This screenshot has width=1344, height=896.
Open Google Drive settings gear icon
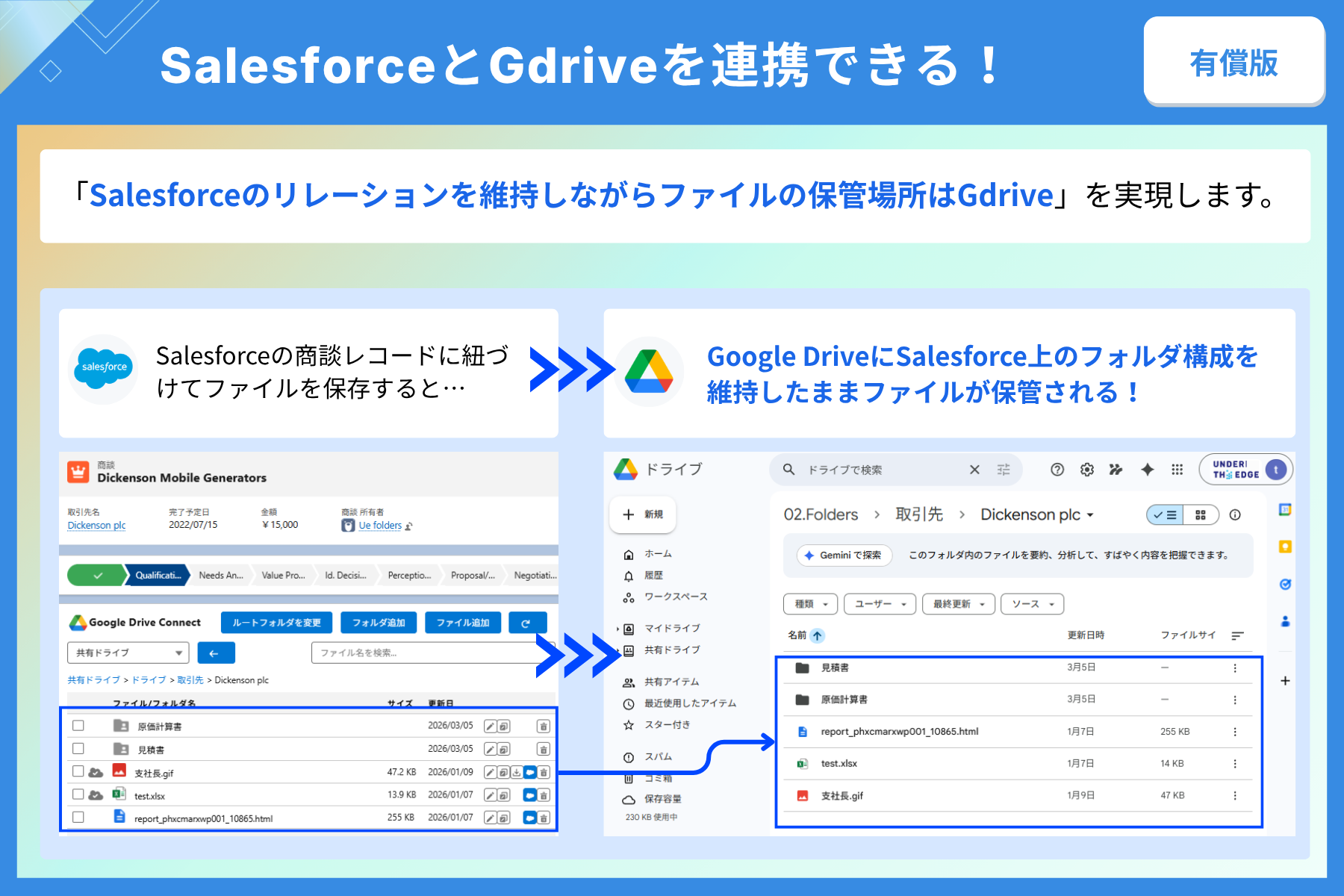[x=1087, y=470]
